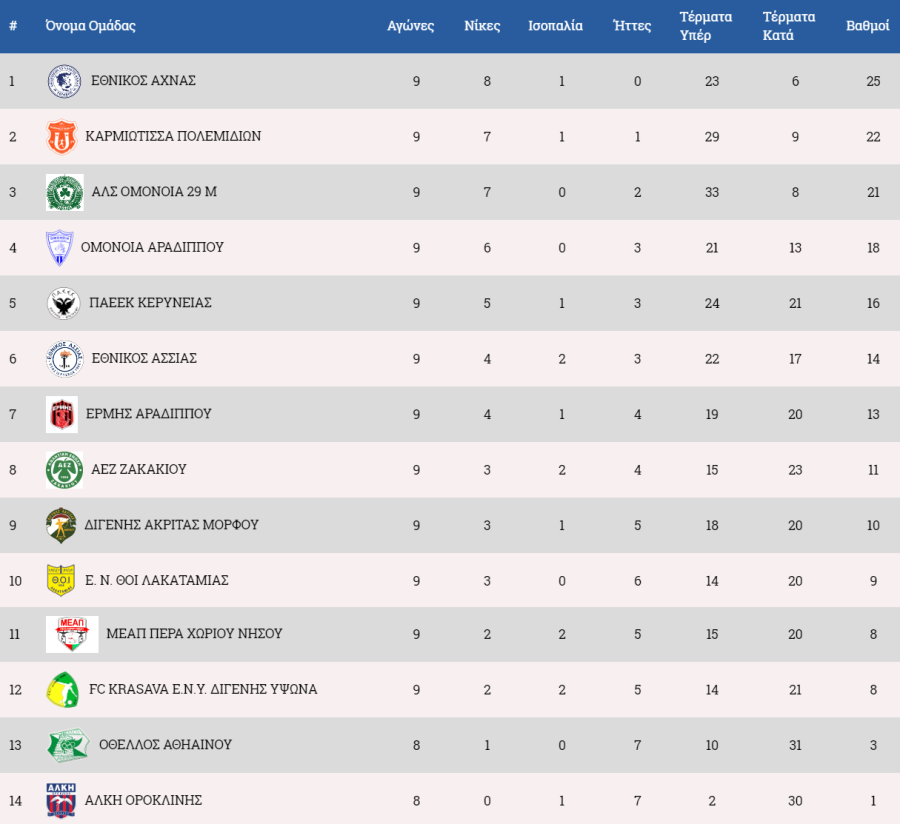This screenshot has height=824, width=900.
Task: Click the ΕΡΜΗΣ ΑΡΑΔΙΠΠΟΥ red-black logo
Action: 61,414
